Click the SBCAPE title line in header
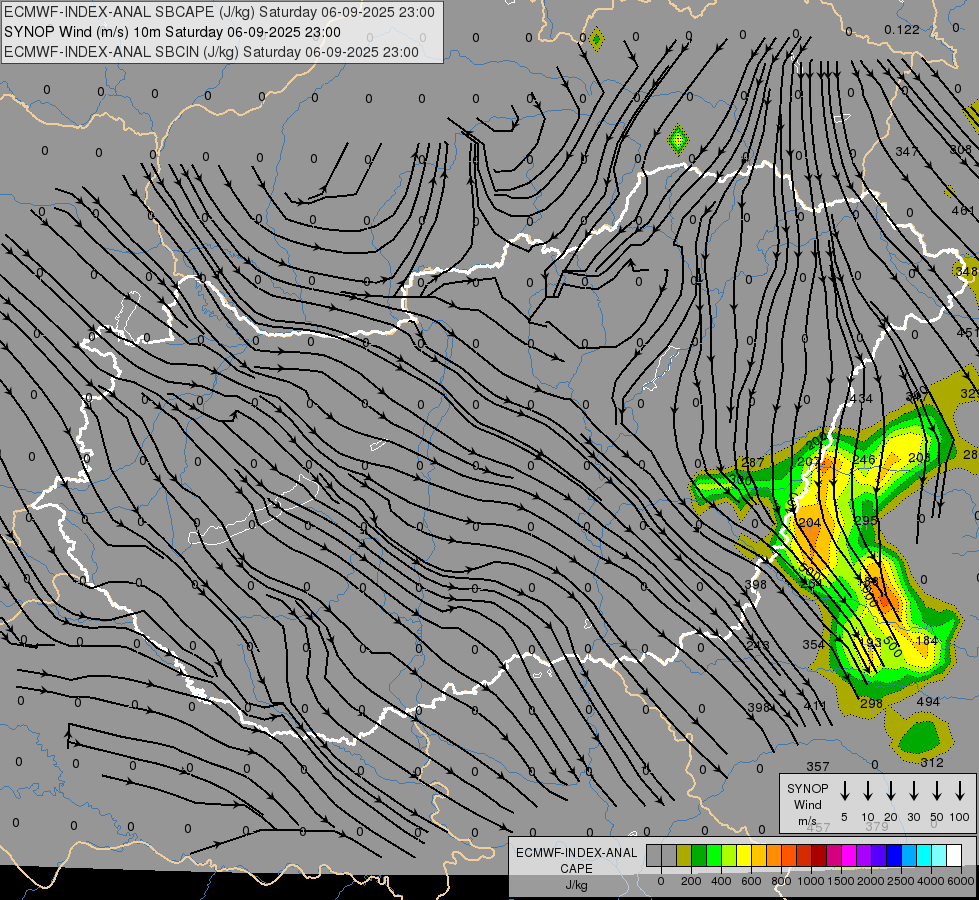The image size is (979, 900). 219,12
